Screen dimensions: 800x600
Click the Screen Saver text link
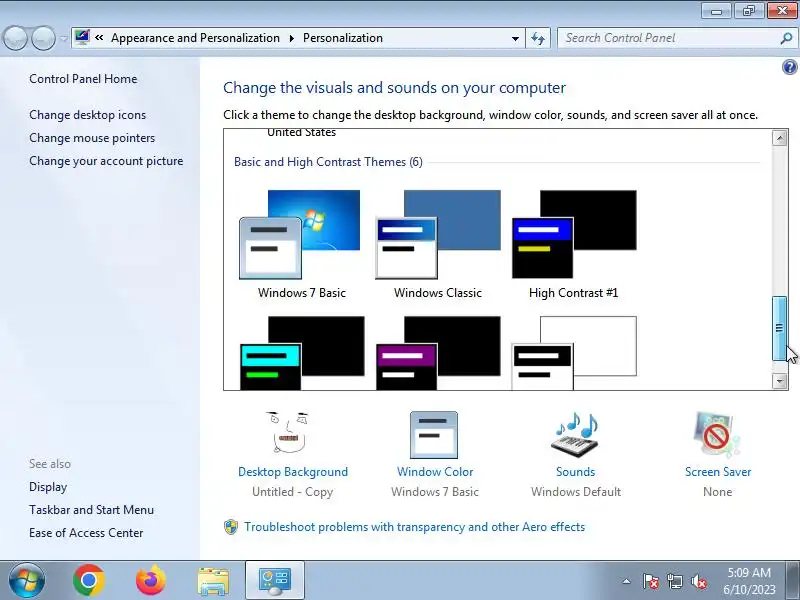point(718,472)
